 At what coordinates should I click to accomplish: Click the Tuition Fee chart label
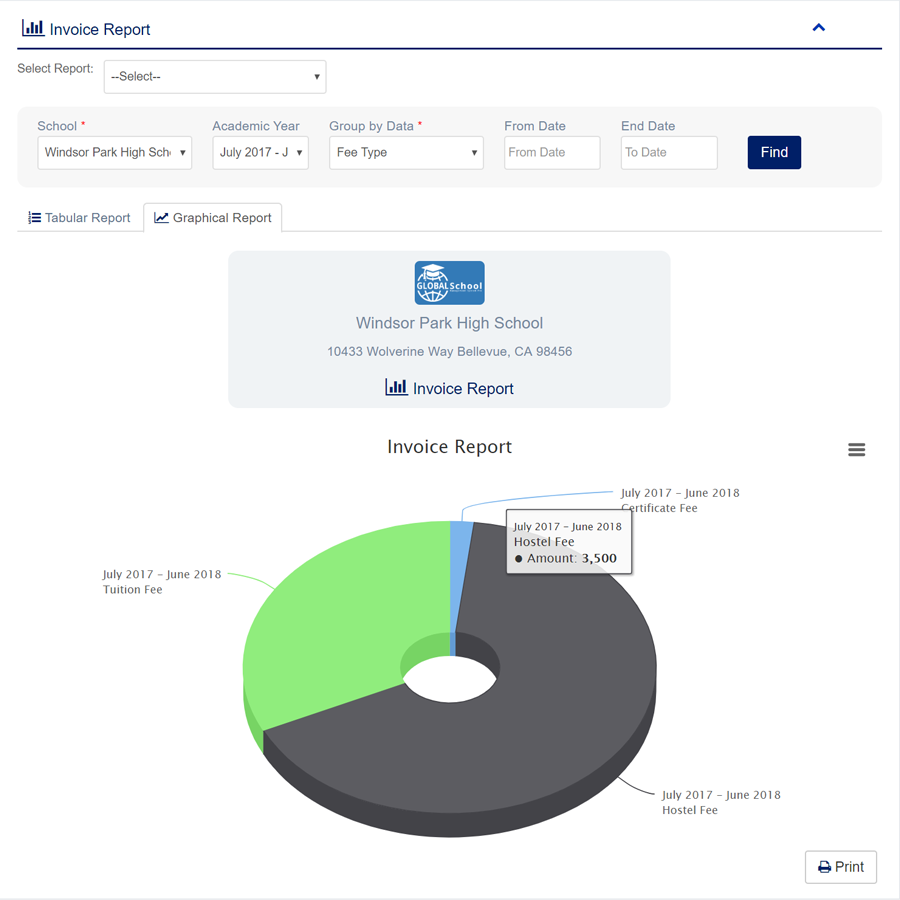[162, 581]
